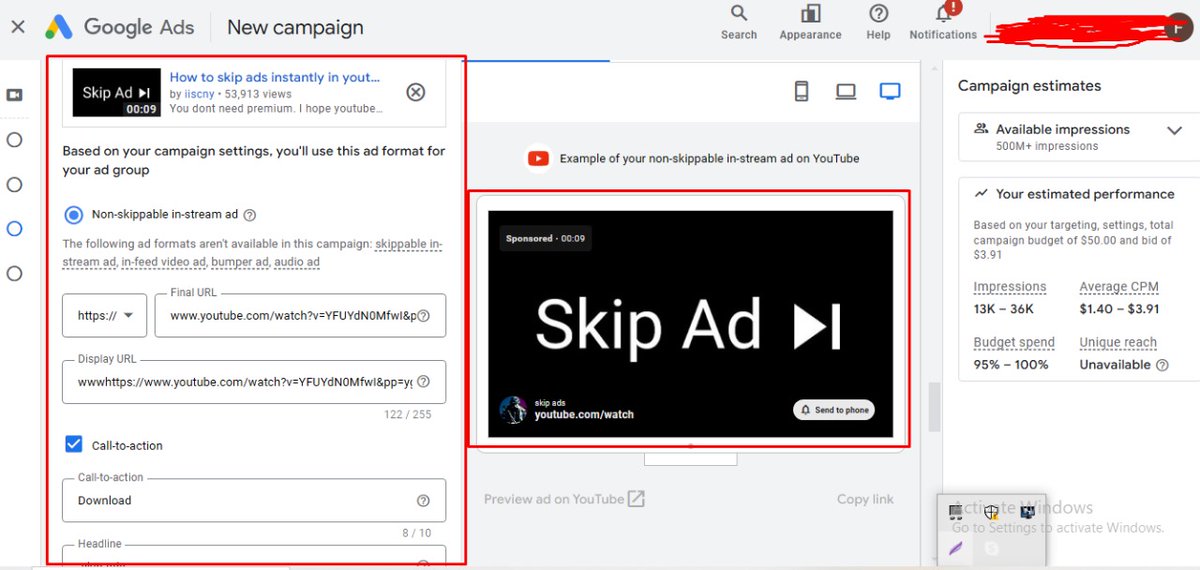The width and height of the screenshot is (1200, 570).
Task: Click the audio ad dotted link
Action: pos(298,262)
